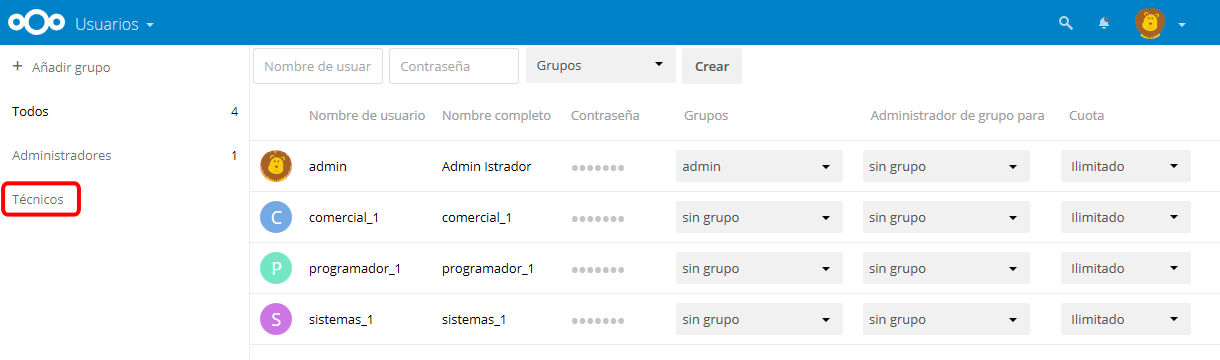
Task: Click the Administradores count '1'
Action: [234, 156]
